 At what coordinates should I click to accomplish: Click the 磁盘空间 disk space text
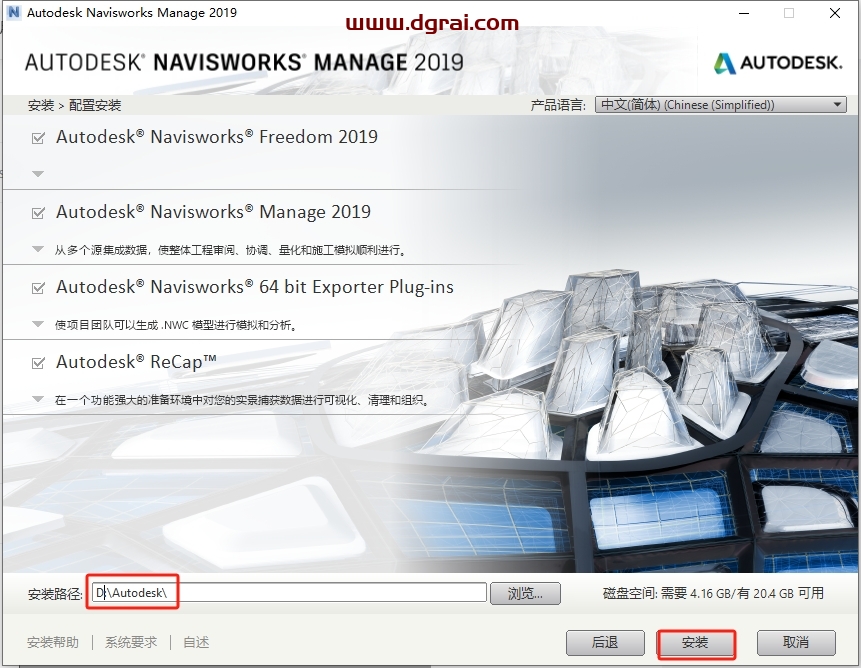coord(713,593)
